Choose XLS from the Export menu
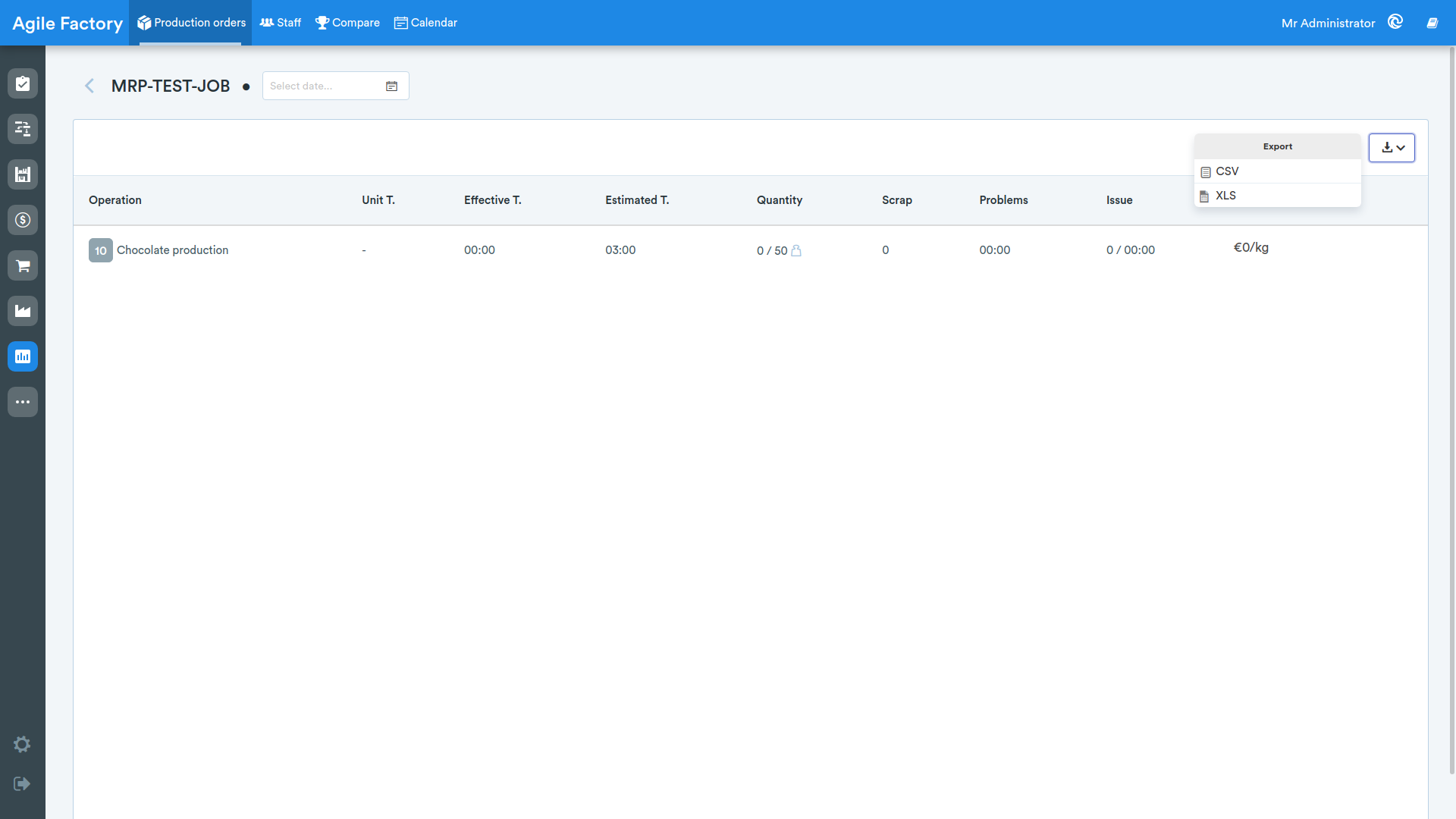Image resolution: width=1456 pixels, height=819 pixels. 1278,196
